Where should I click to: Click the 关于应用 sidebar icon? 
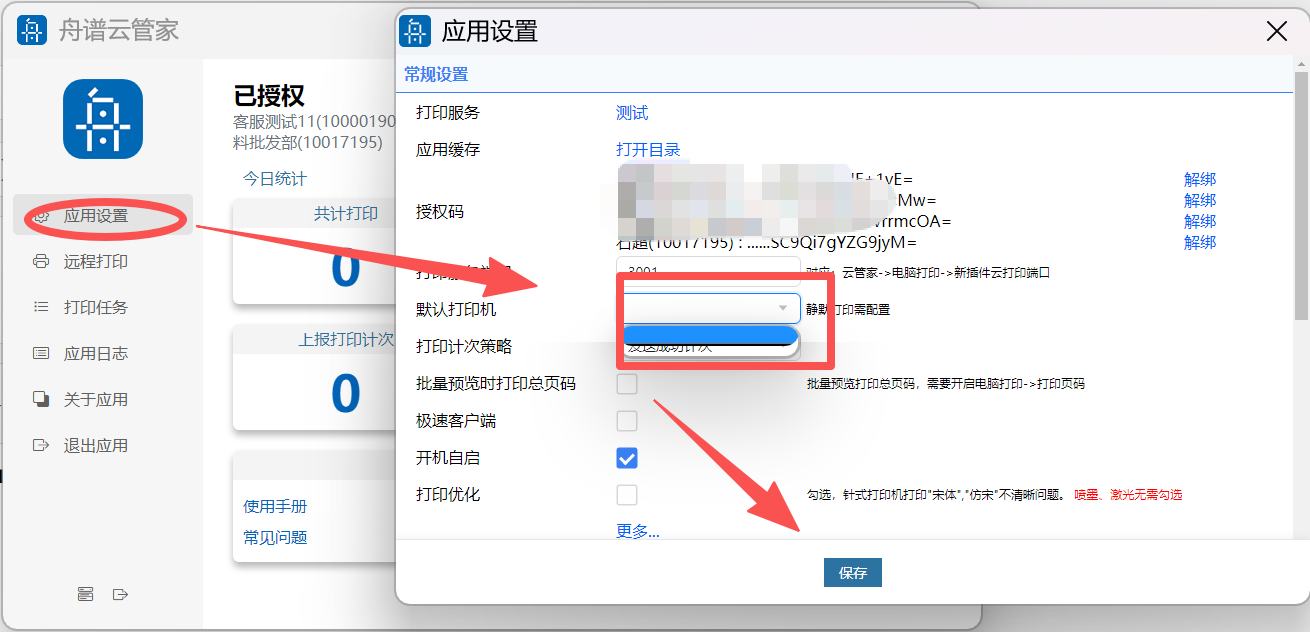pos(41,399)
